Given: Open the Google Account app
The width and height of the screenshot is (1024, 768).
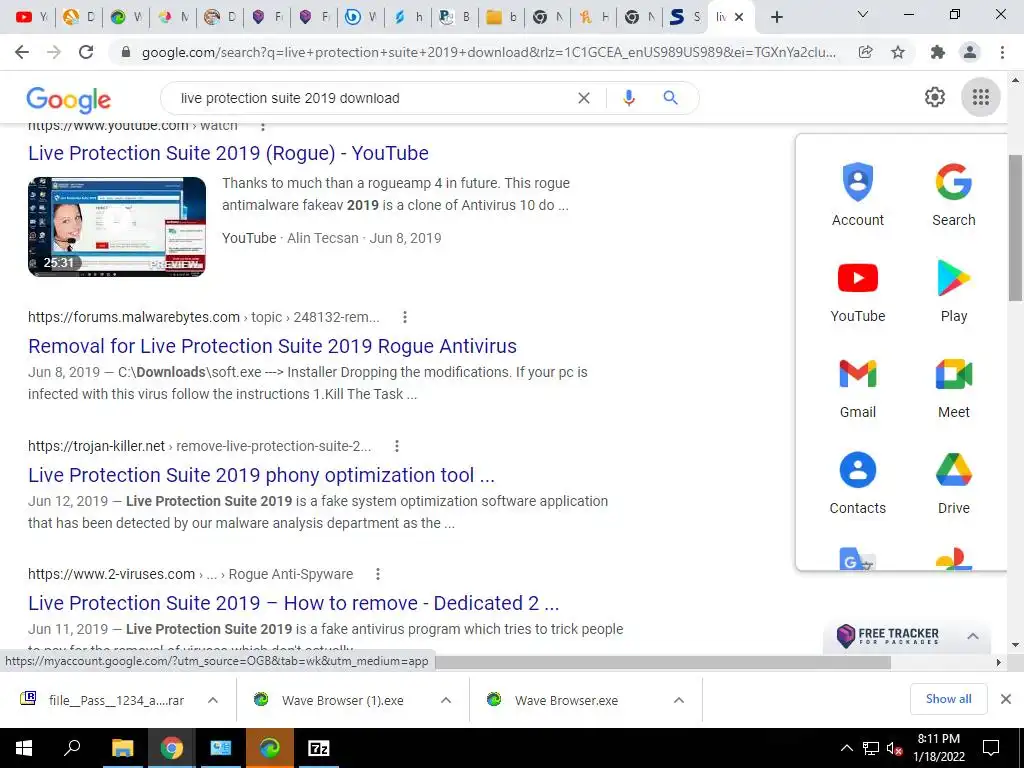Looking at the screenshot, I should 857,195.
